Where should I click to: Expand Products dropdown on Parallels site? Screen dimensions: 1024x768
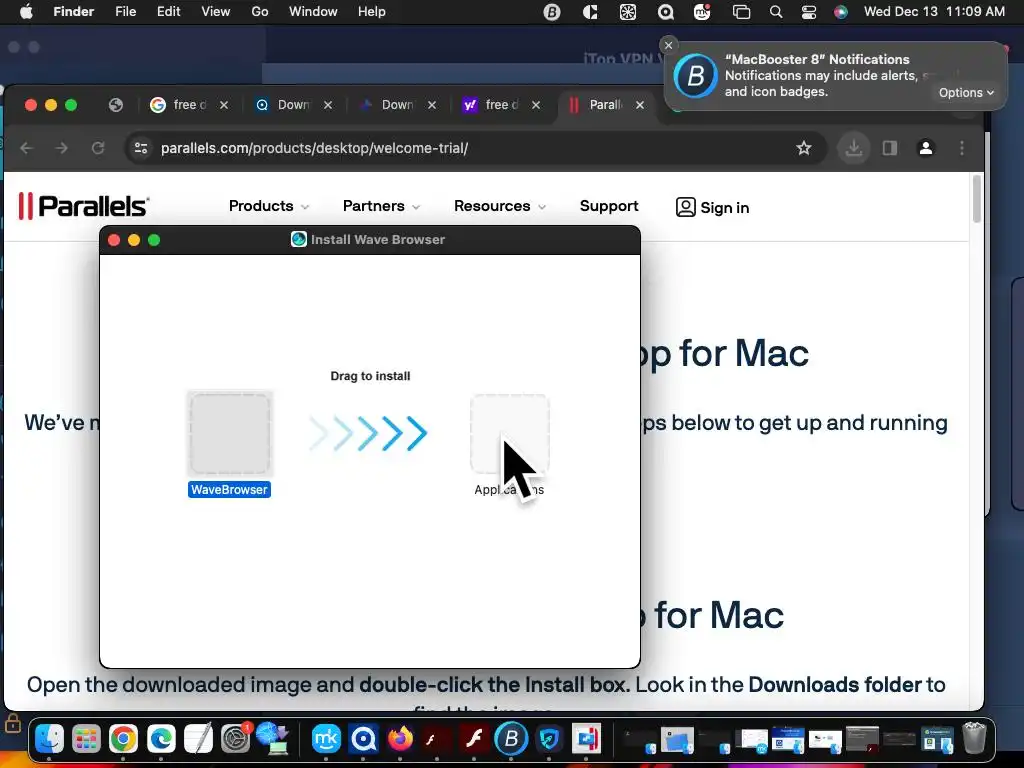[268, 206]
